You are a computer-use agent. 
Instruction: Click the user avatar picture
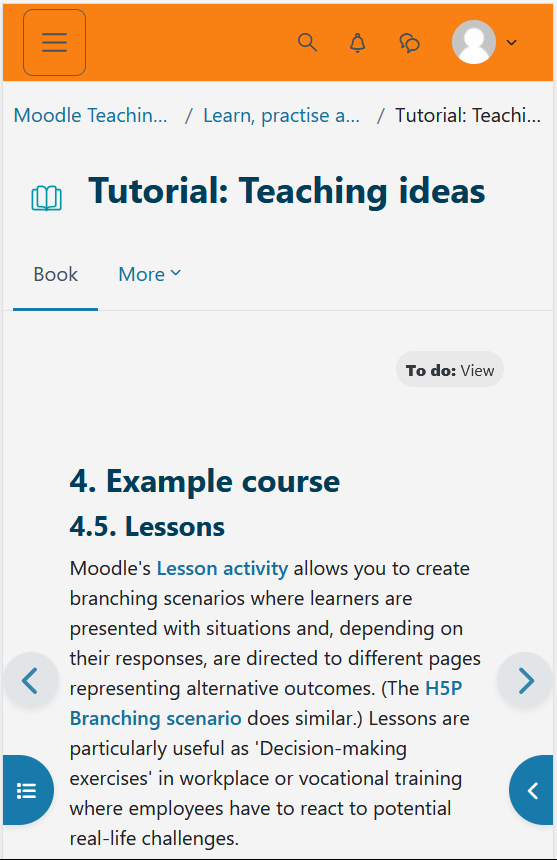(474, 42)
